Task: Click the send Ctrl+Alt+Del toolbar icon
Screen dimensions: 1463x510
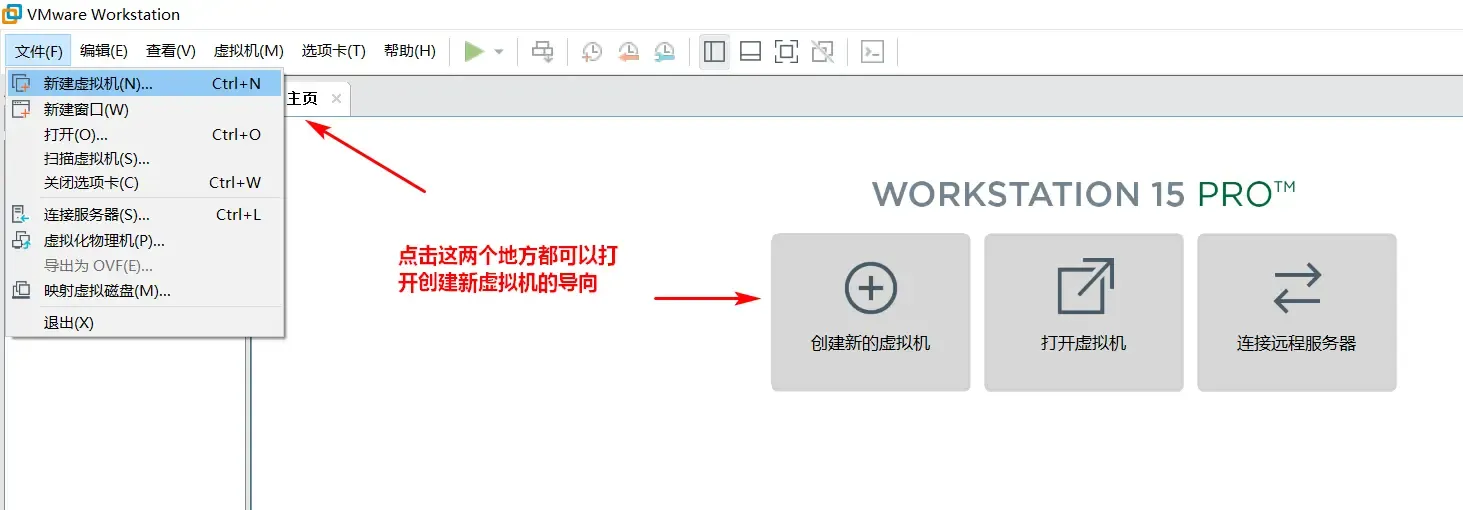Action: (x=543, y=51)
